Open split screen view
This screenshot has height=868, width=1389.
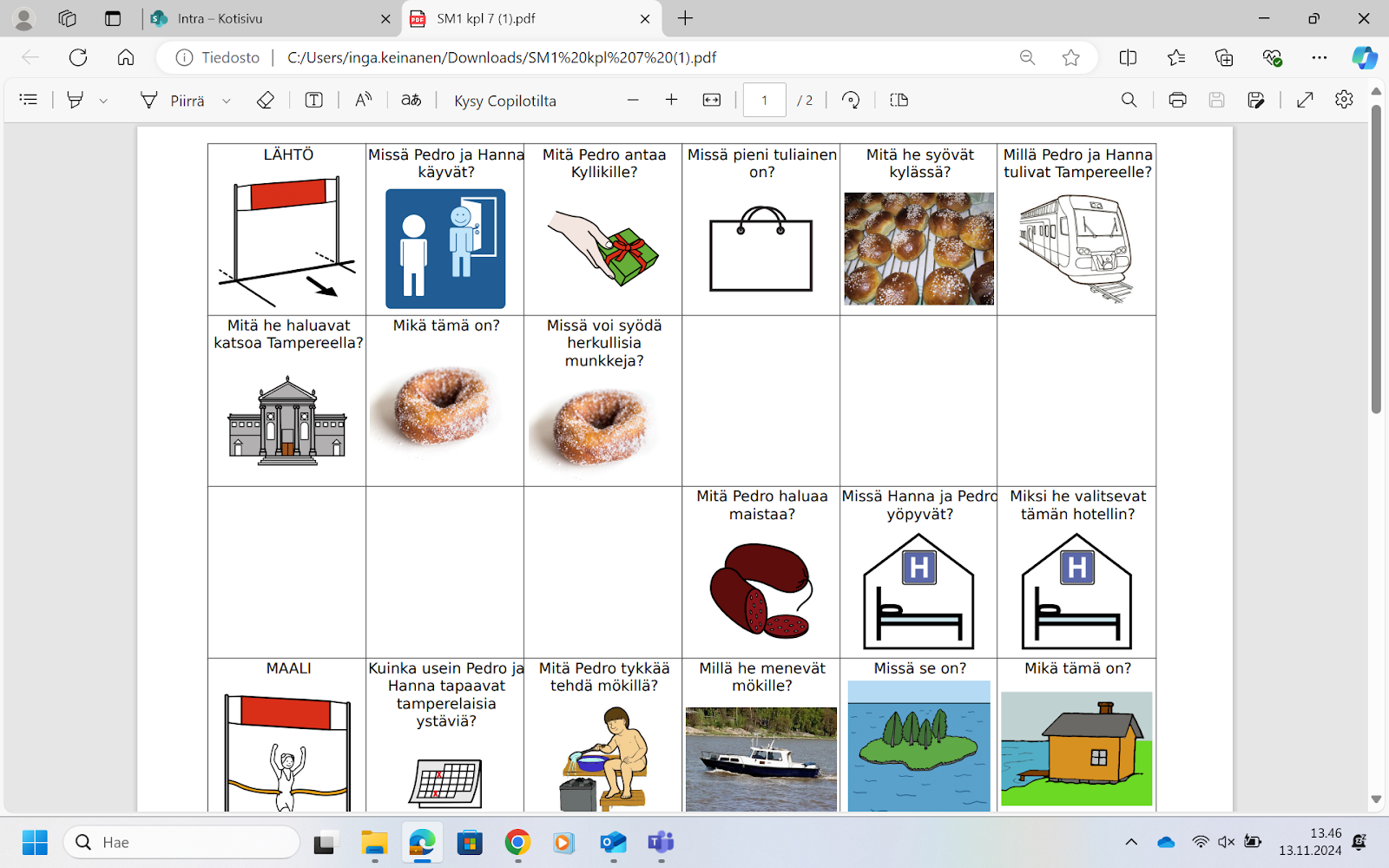(x=1128, y=57)
